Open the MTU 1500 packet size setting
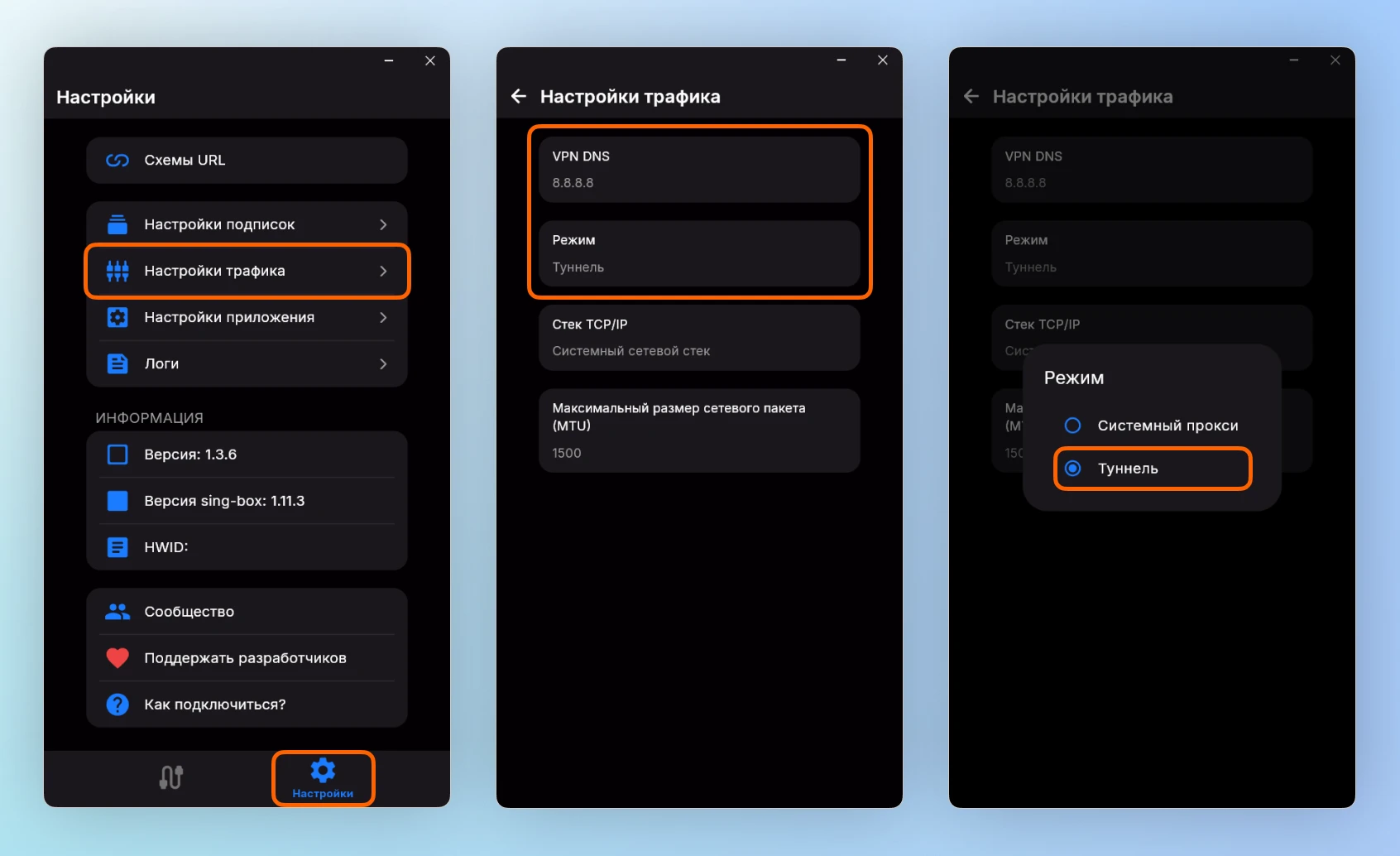The height and width of the screenshot is (856, 1400). click(x=699, y=430)
